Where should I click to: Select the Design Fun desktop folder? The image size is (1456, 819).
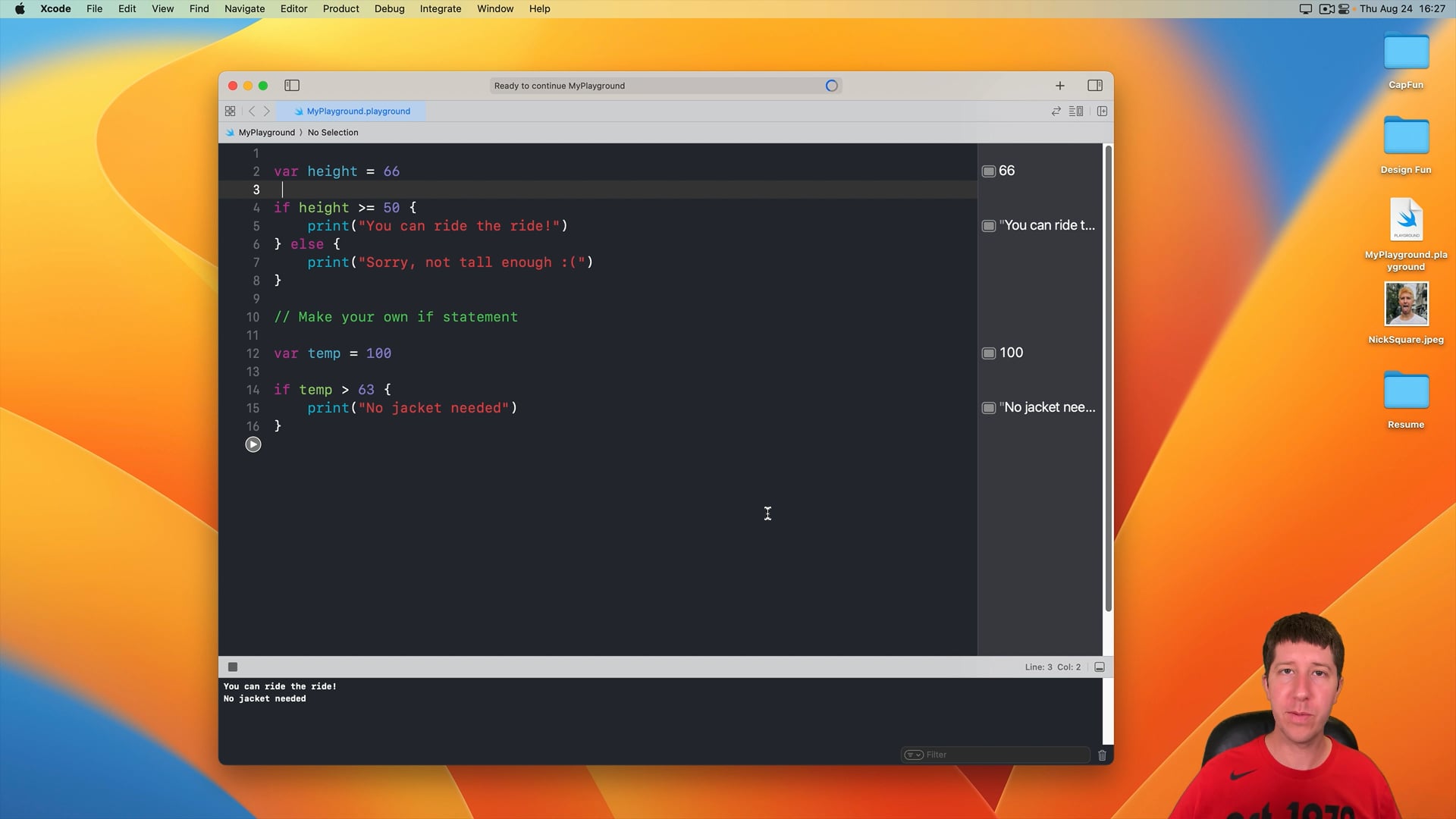tap(1406, 137)
